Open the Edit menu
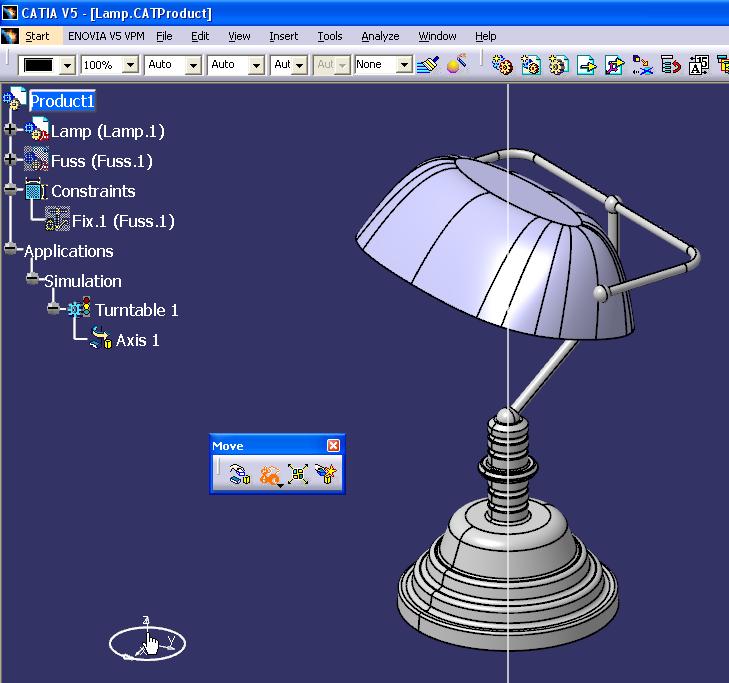Image resolution: width=729 pixels, height=683 pixels. click(x=200, y=36)
